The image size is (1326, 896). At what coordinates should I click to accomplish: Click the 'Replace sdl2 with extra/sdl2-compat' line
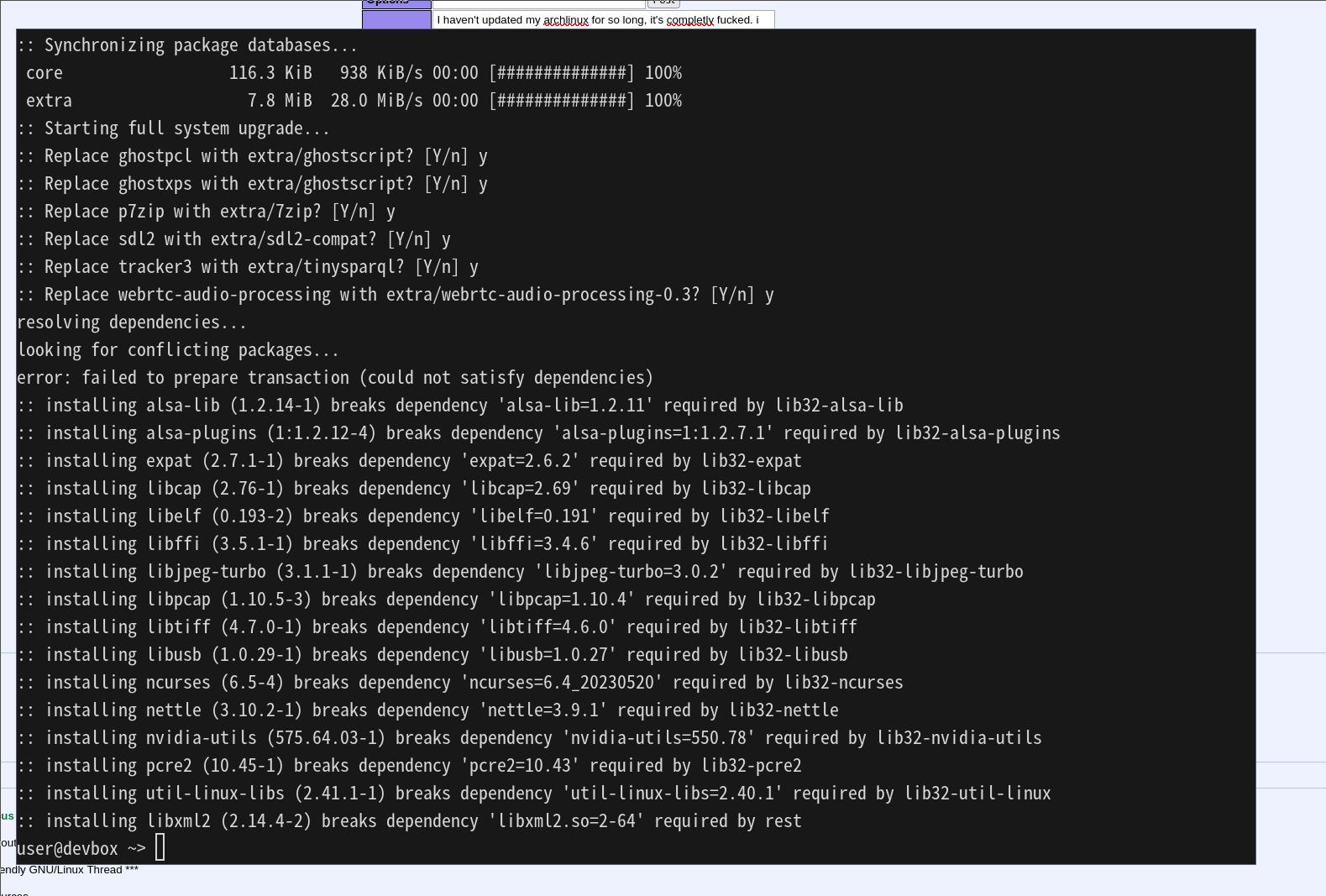click(x=233, y=239)
